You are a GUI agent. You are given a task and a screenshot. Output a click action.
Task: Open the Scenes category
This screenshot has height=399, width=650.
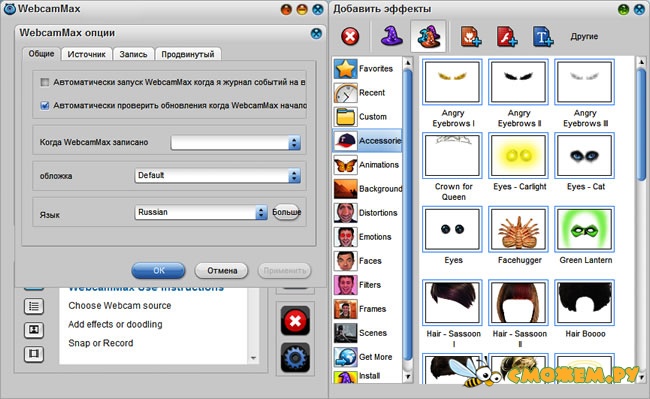[367, 333]
